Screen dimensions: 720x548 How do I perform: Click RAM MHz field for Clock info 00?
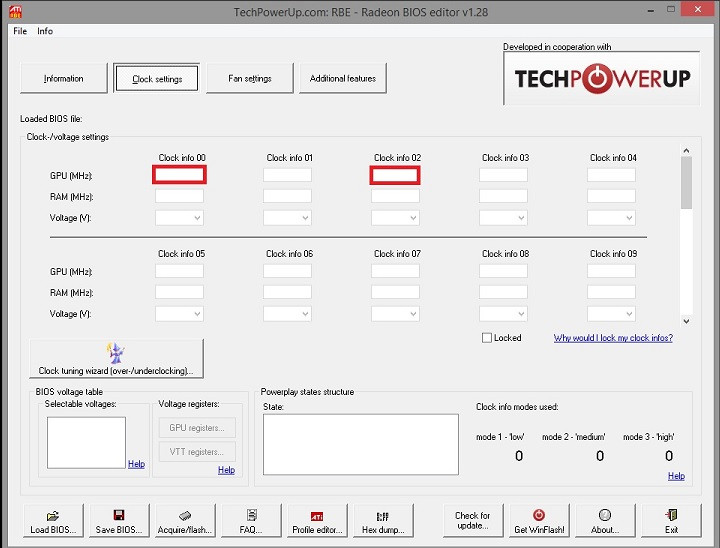pos(180,196)
